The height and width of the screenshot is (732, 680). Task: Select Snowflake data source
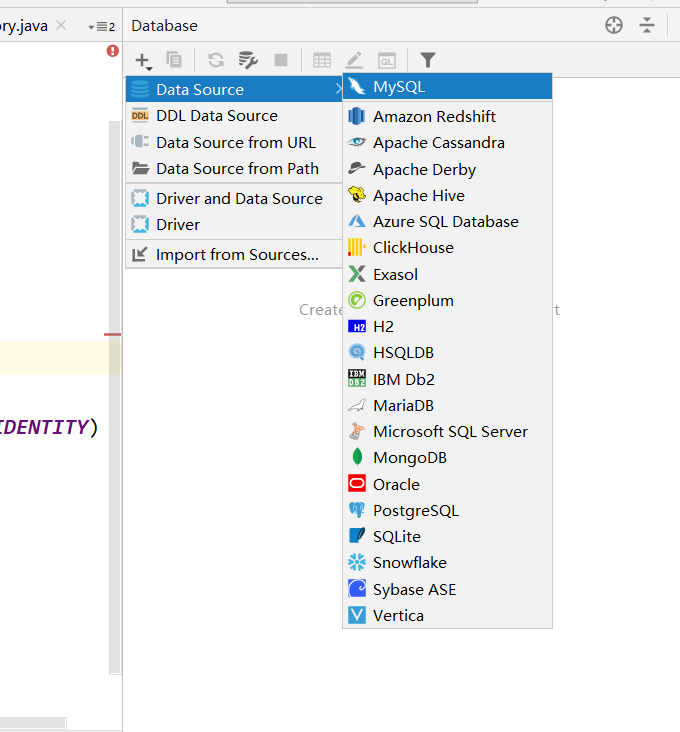448,563
